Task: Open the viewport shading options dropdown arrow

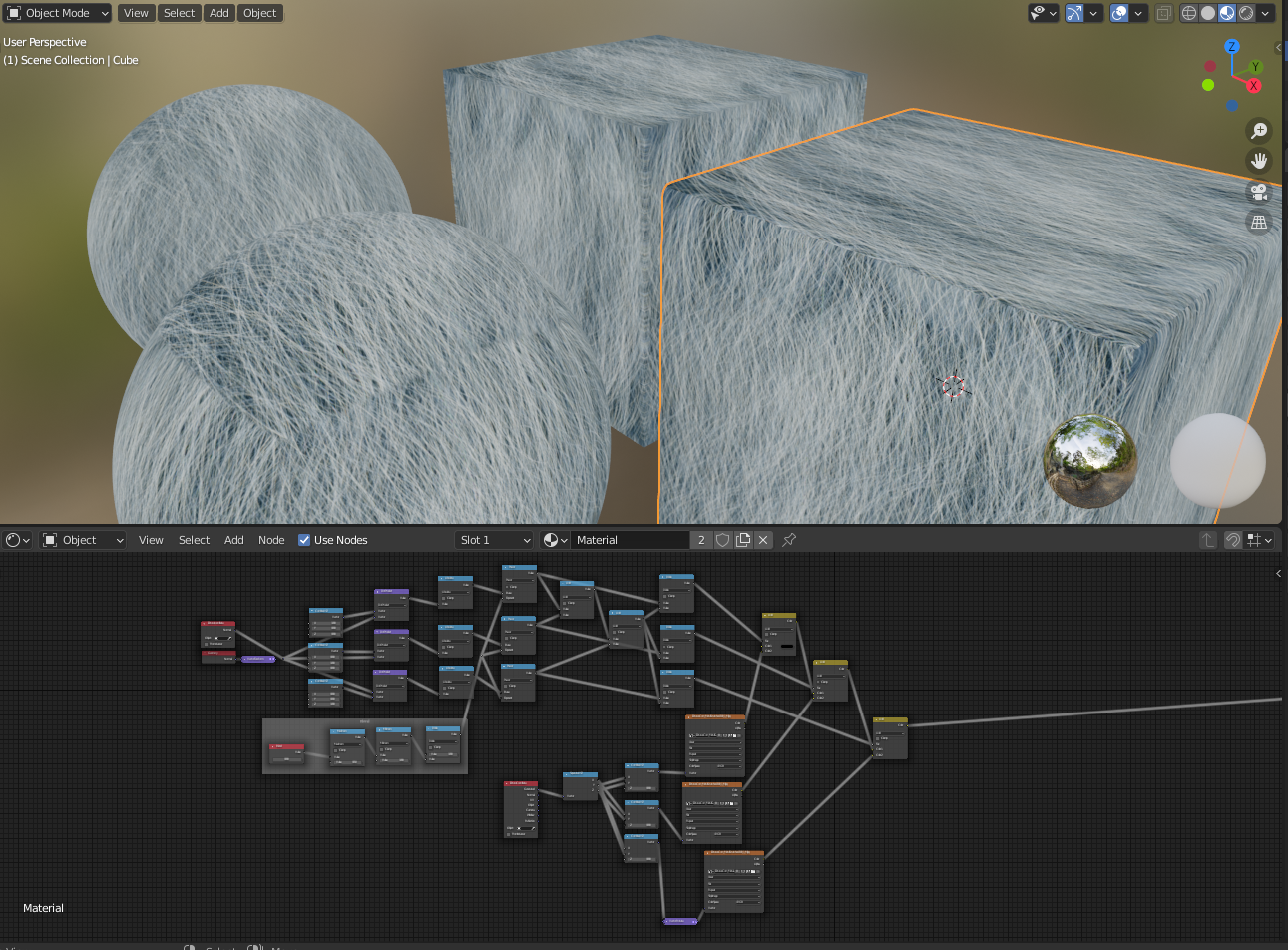Action: click(1265, 13)
